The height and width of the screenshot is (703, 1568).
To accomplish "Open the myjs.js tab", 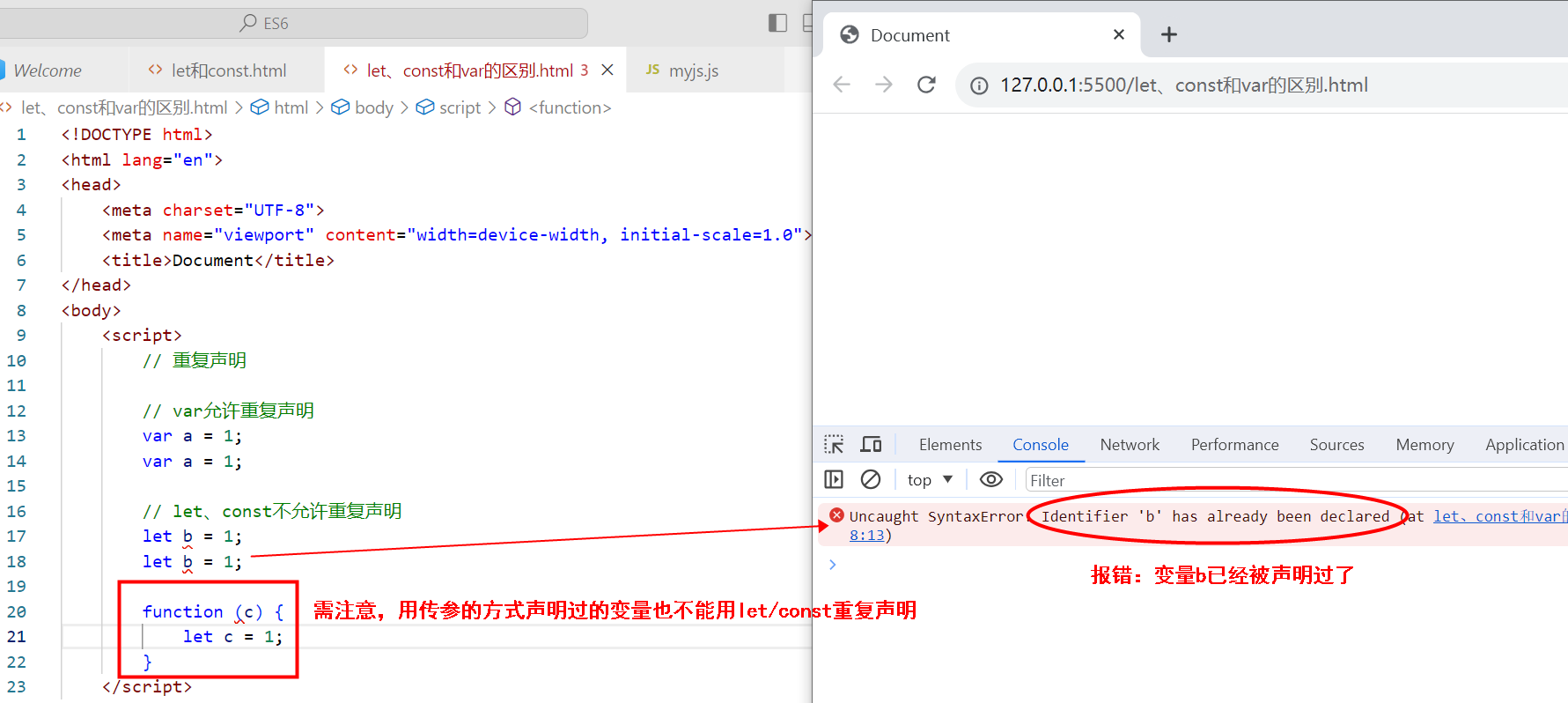I will [694, 70].
